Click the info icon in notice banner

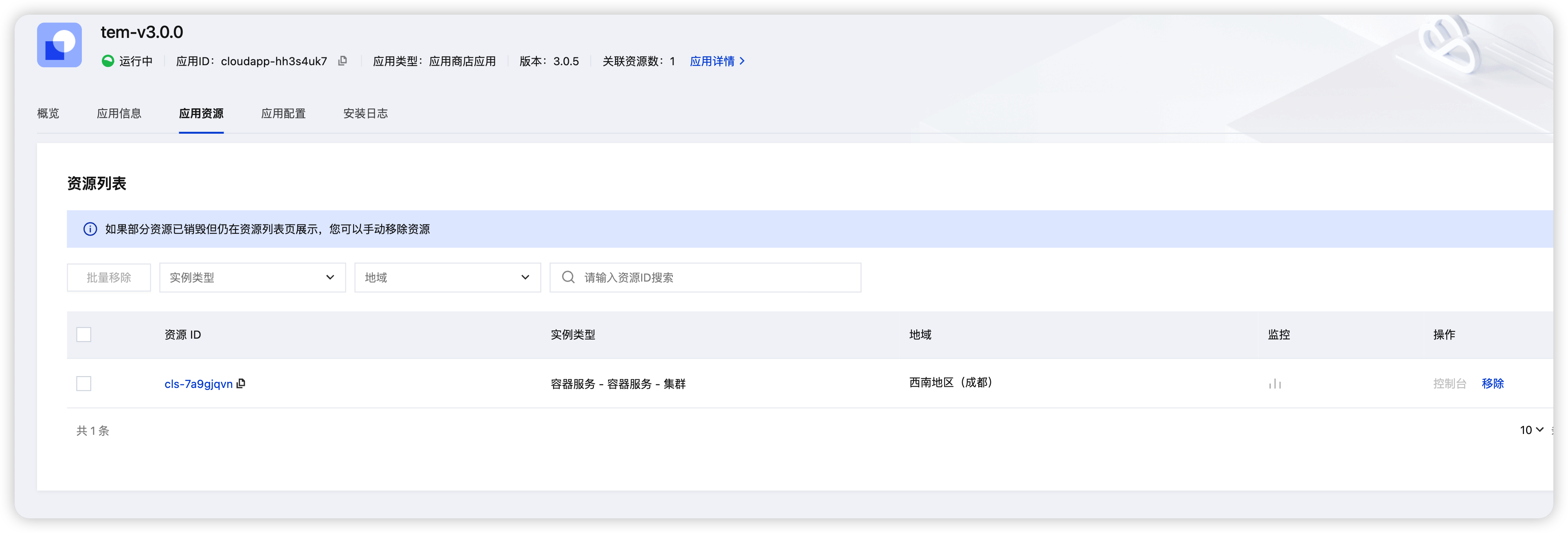[90, 229]
